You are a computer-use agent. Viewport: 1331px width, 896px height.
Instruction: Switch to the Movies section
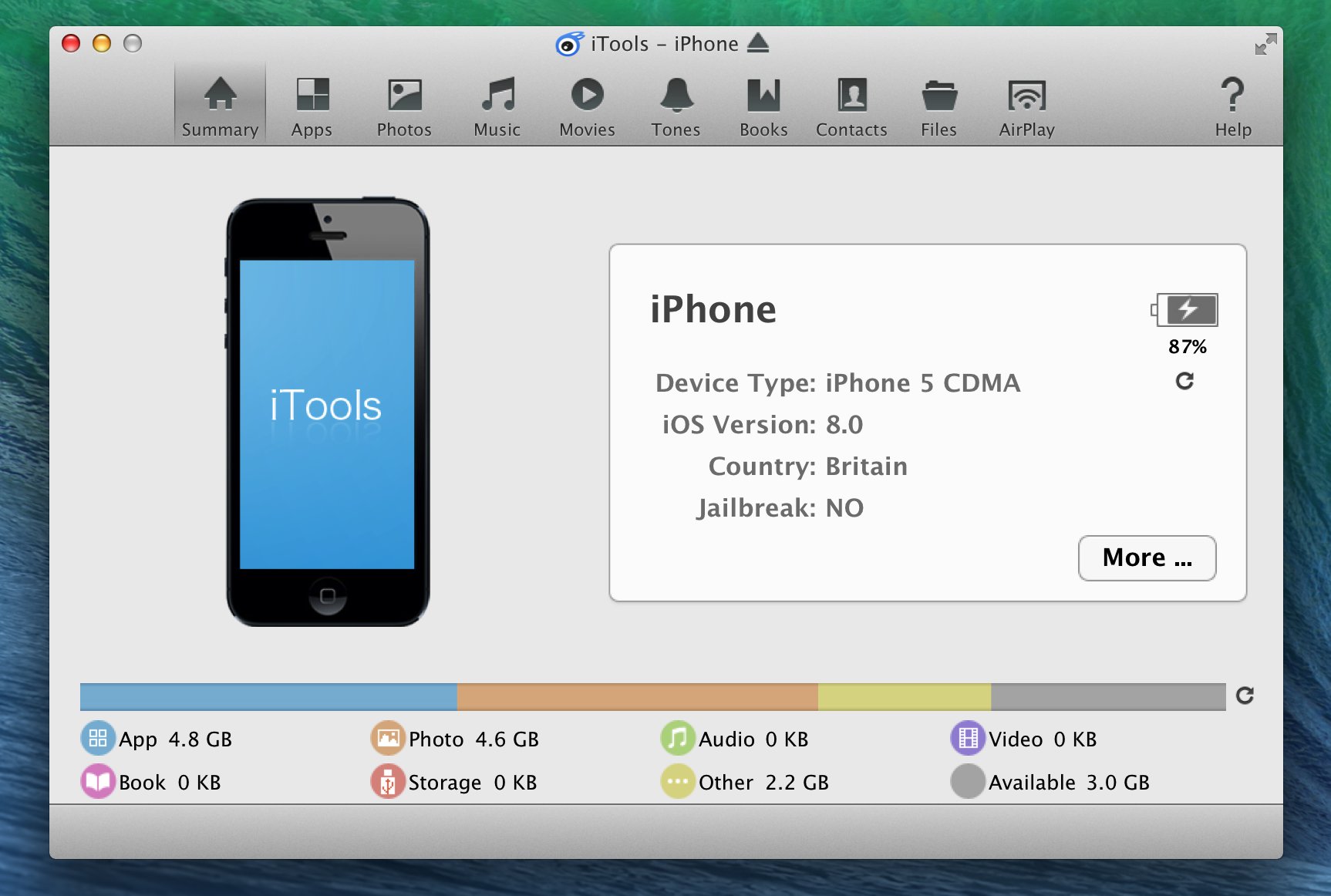(587, 106)
